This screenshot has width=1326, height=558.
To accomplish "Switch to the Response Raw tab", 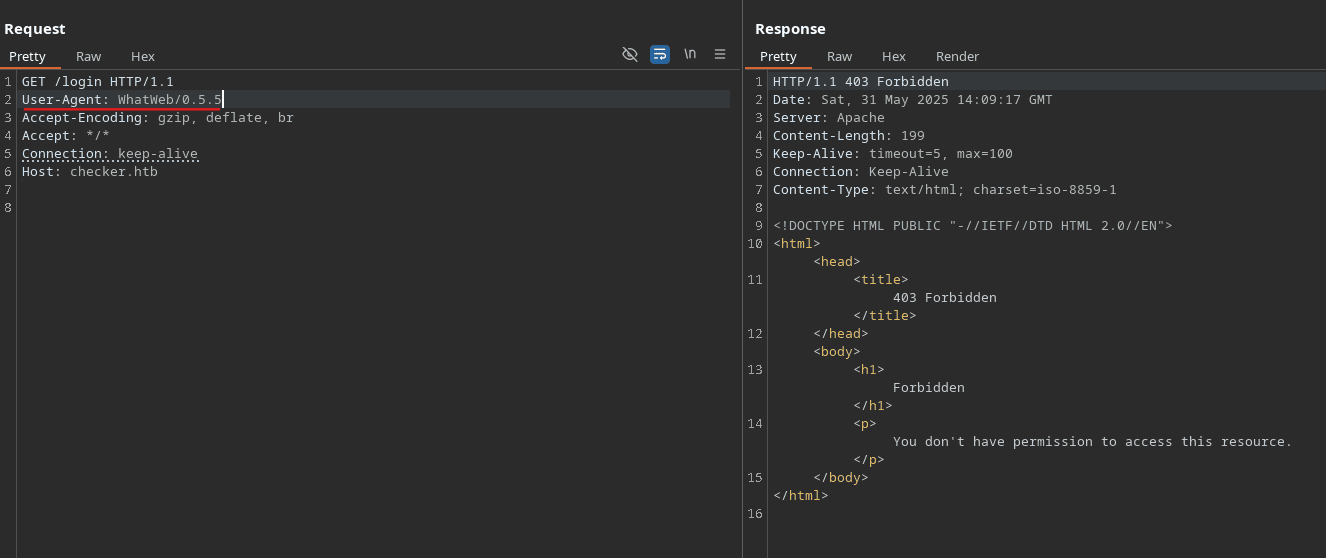I will (x=839, y=56).
